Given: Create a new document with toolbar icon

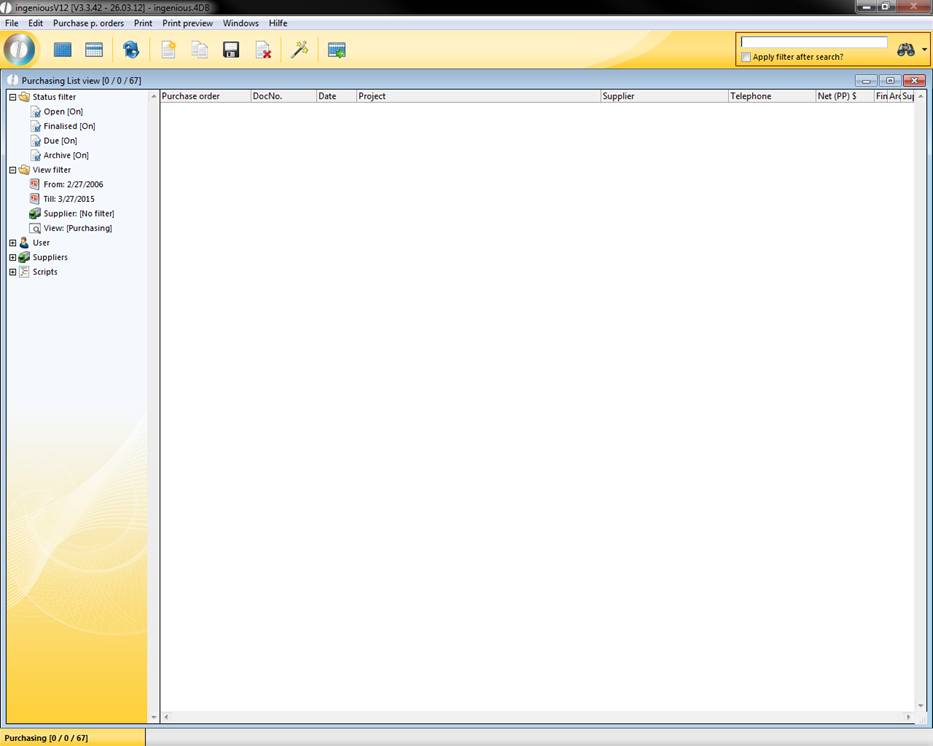Looking at the screenshot, I should [x=168, y=50].
